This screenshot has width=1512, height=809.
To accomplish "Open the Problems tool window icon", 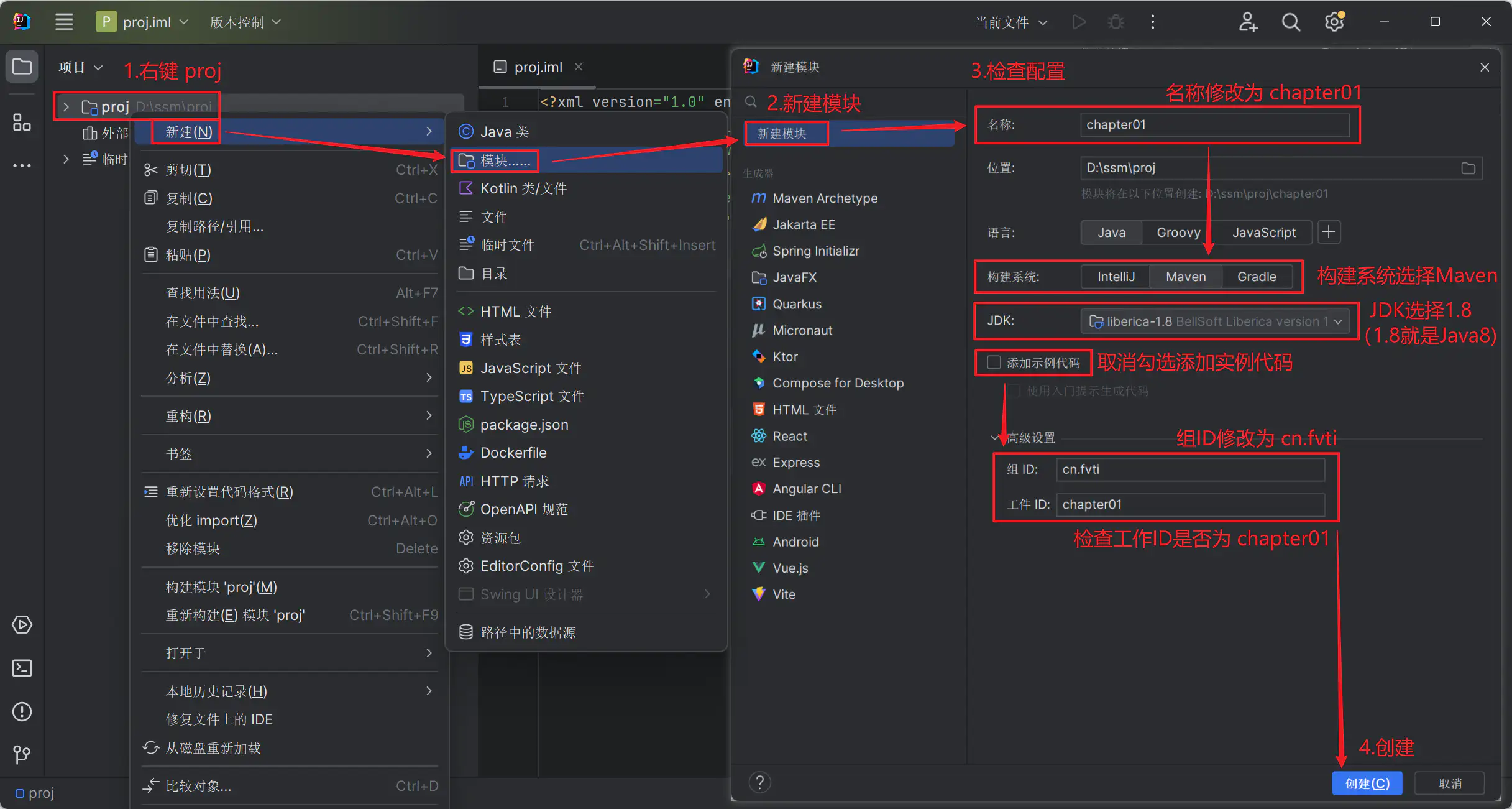I will (22, 712).
